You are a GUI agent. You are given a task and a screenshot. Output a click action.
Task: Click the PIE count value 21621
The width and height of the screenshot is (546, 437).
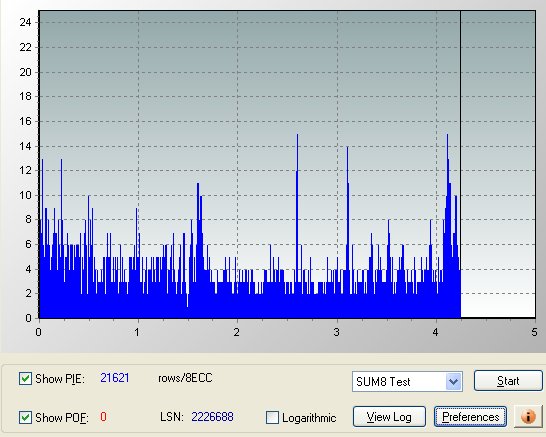(x=115, y=378)
